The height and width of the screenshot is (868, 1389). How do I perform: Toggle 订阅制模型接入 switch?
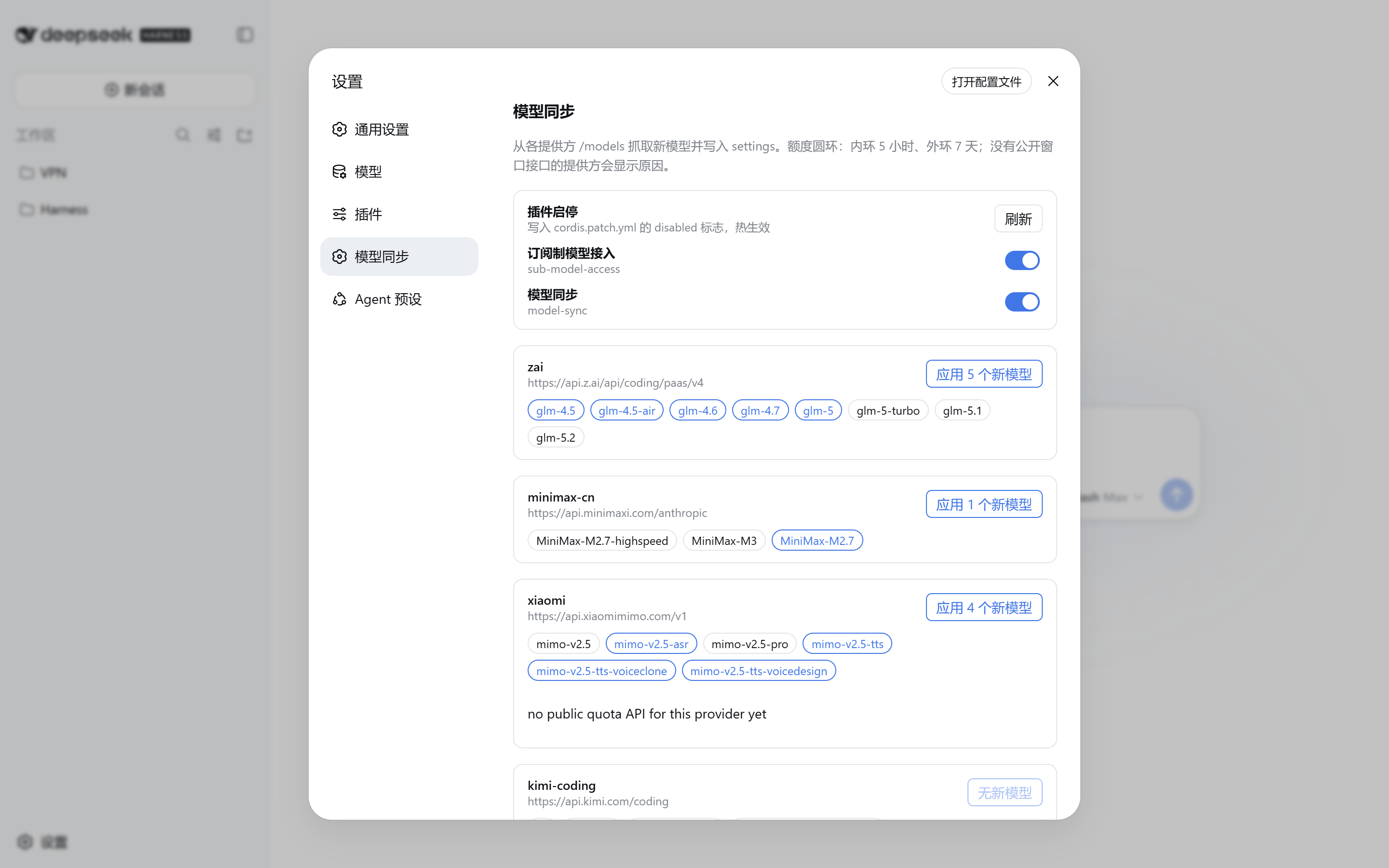coord(1021,260)
